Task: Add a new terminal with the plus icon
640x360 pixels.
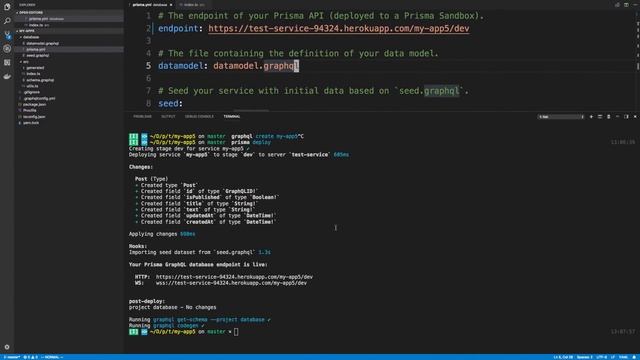Action: tap(591, 117)
